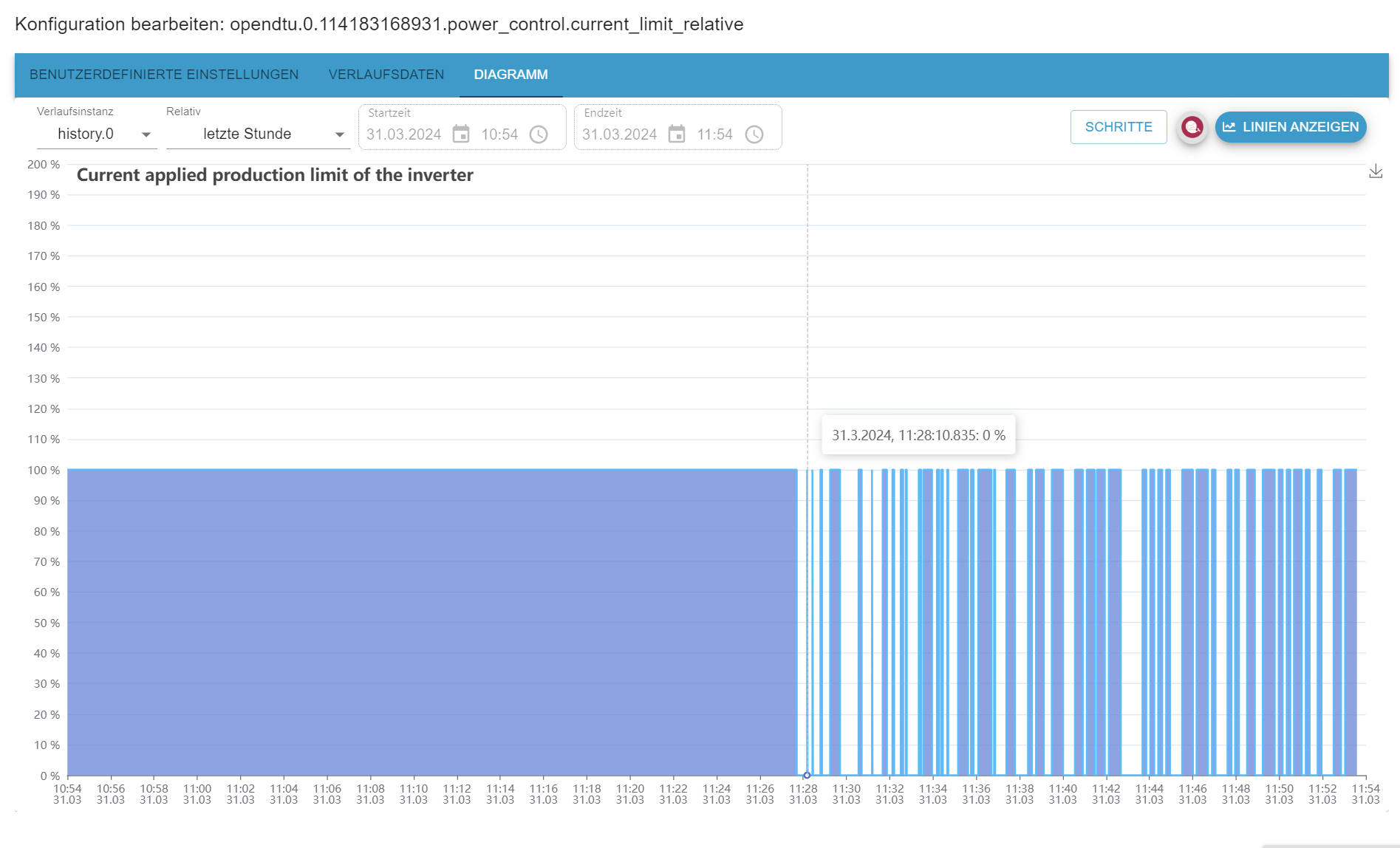The height and width of the screenshot is (848, 1400).
Task: Click the data point marker at 11:28
Action: pos(807,775)
